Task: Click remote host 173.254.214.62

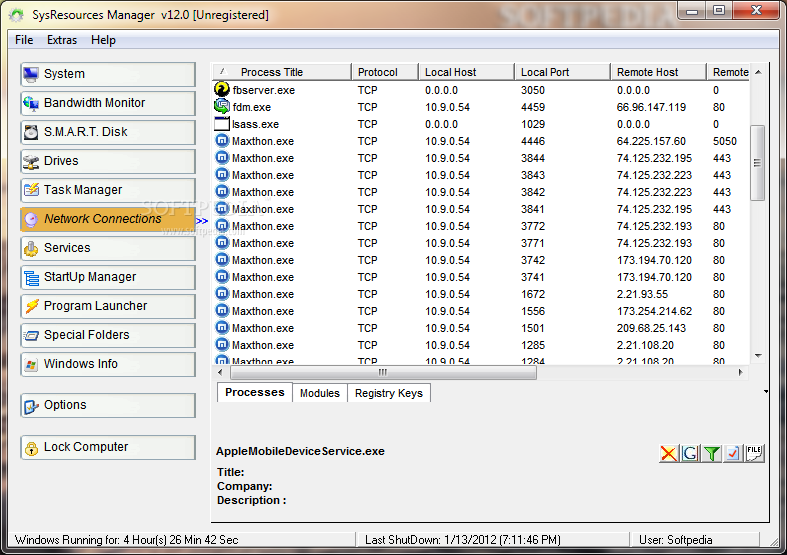Action: coord(654,311)
